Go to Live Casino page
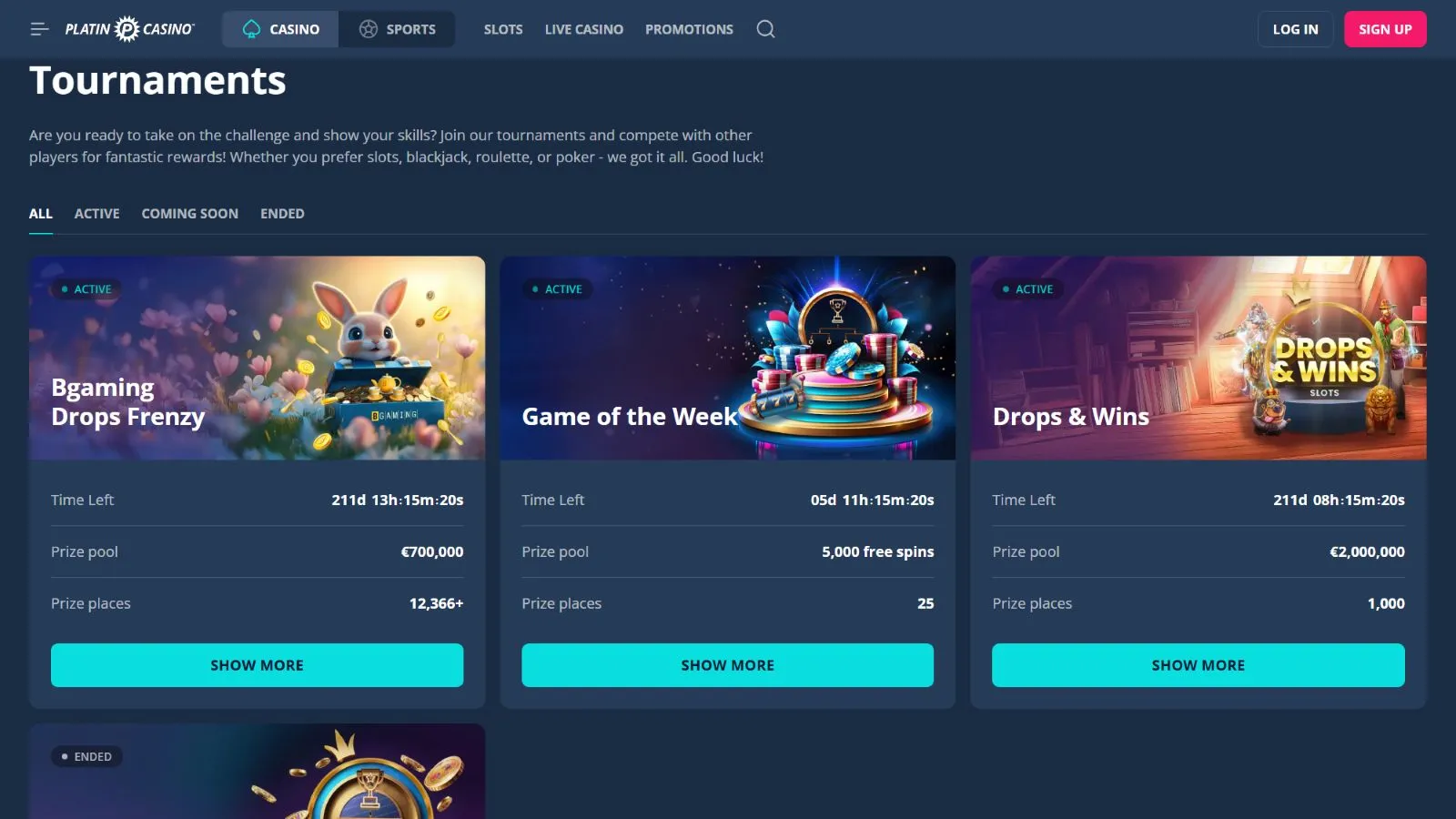1456x819 pixels. pyautogui.click(x=584, y=29)
